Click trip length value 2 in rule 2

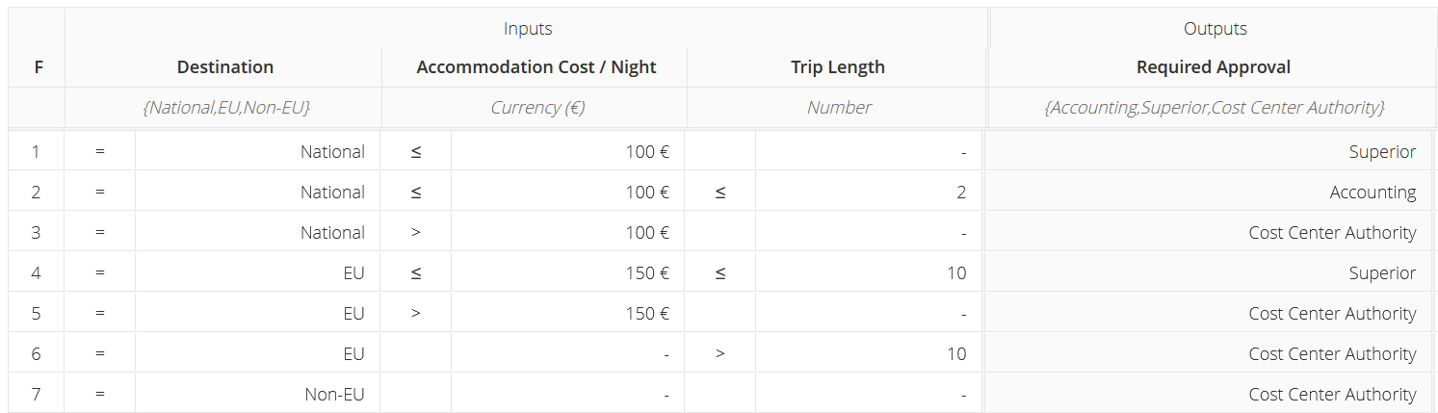[x=869, y=192]
